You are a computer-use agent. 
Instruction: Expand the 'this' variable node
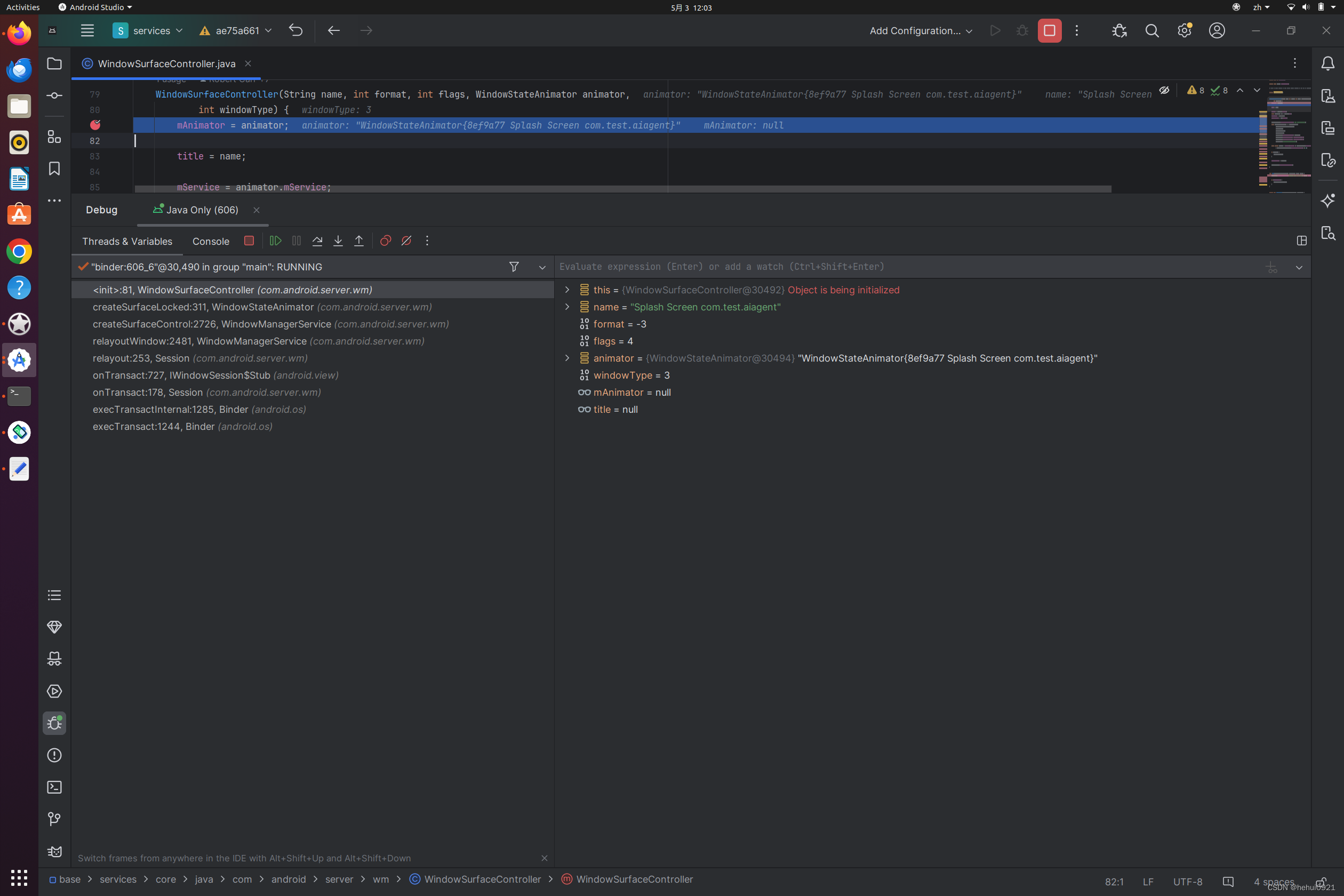click(567, 290)
